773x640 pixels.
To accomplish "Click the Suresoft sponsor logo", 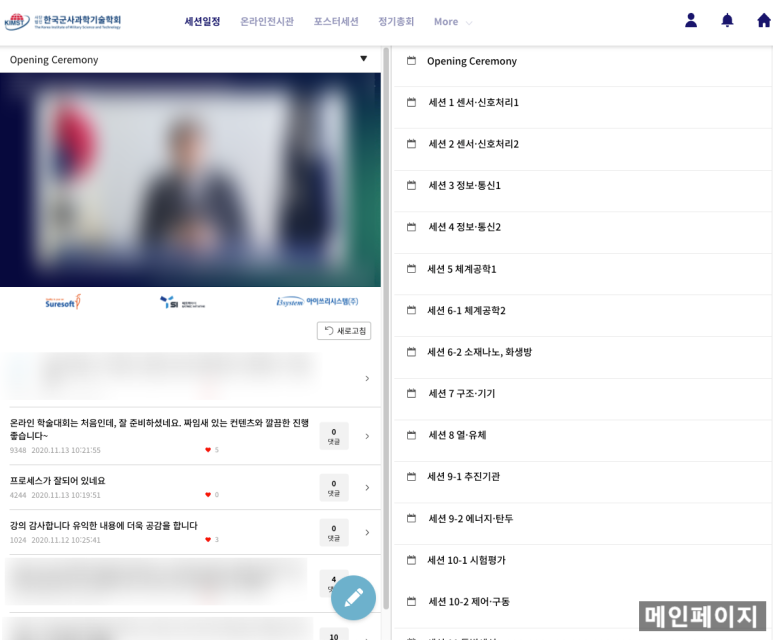I will click(63, 302).
